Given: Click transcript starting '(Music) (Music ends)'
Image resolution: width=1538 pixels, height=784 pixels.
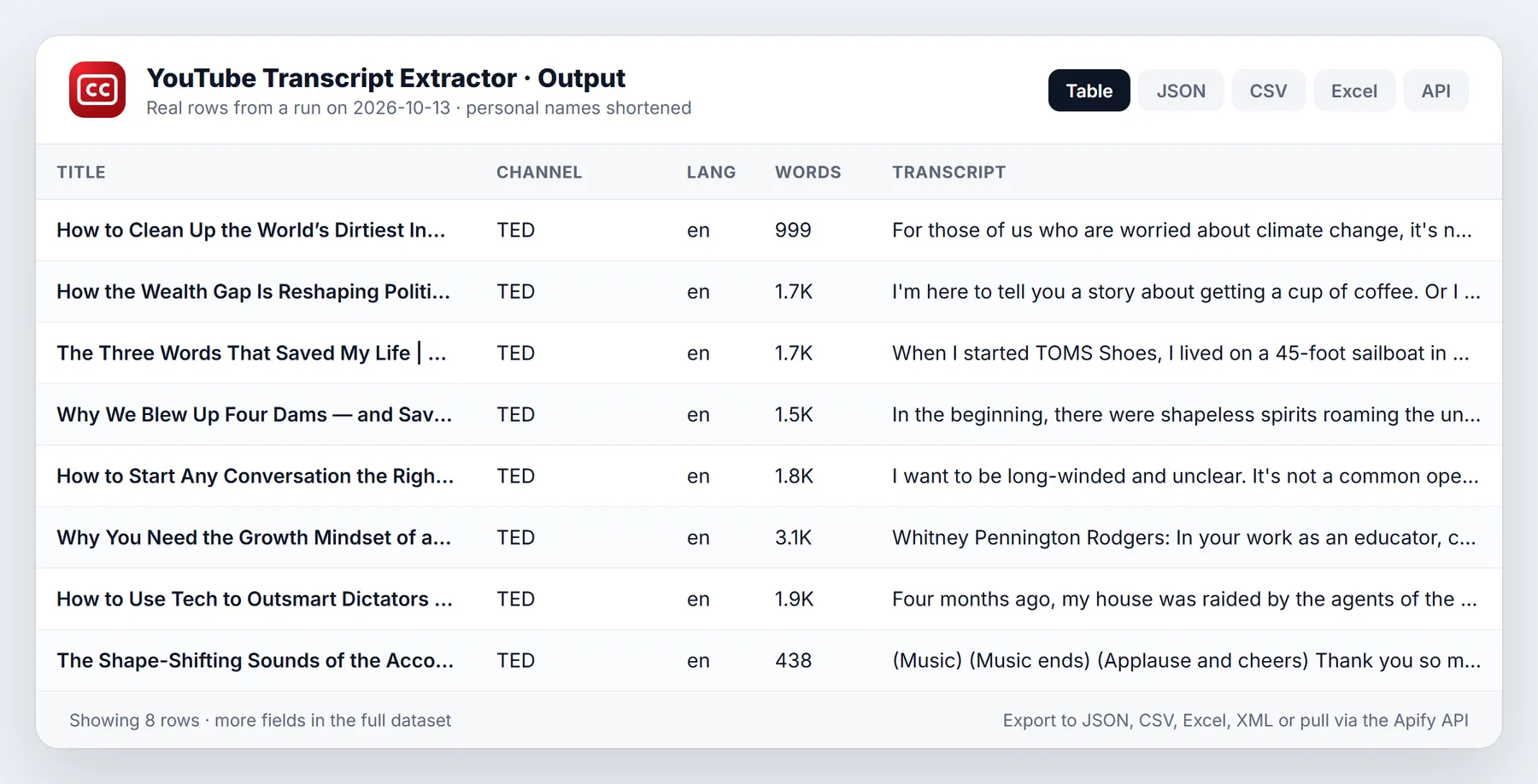Looking at the screenshot, I should [1186, 660].
